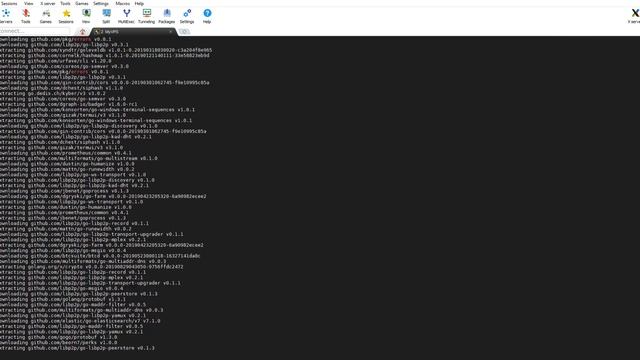
Task: Open the Settings menu in the menu bar
Action: (101, 3)
